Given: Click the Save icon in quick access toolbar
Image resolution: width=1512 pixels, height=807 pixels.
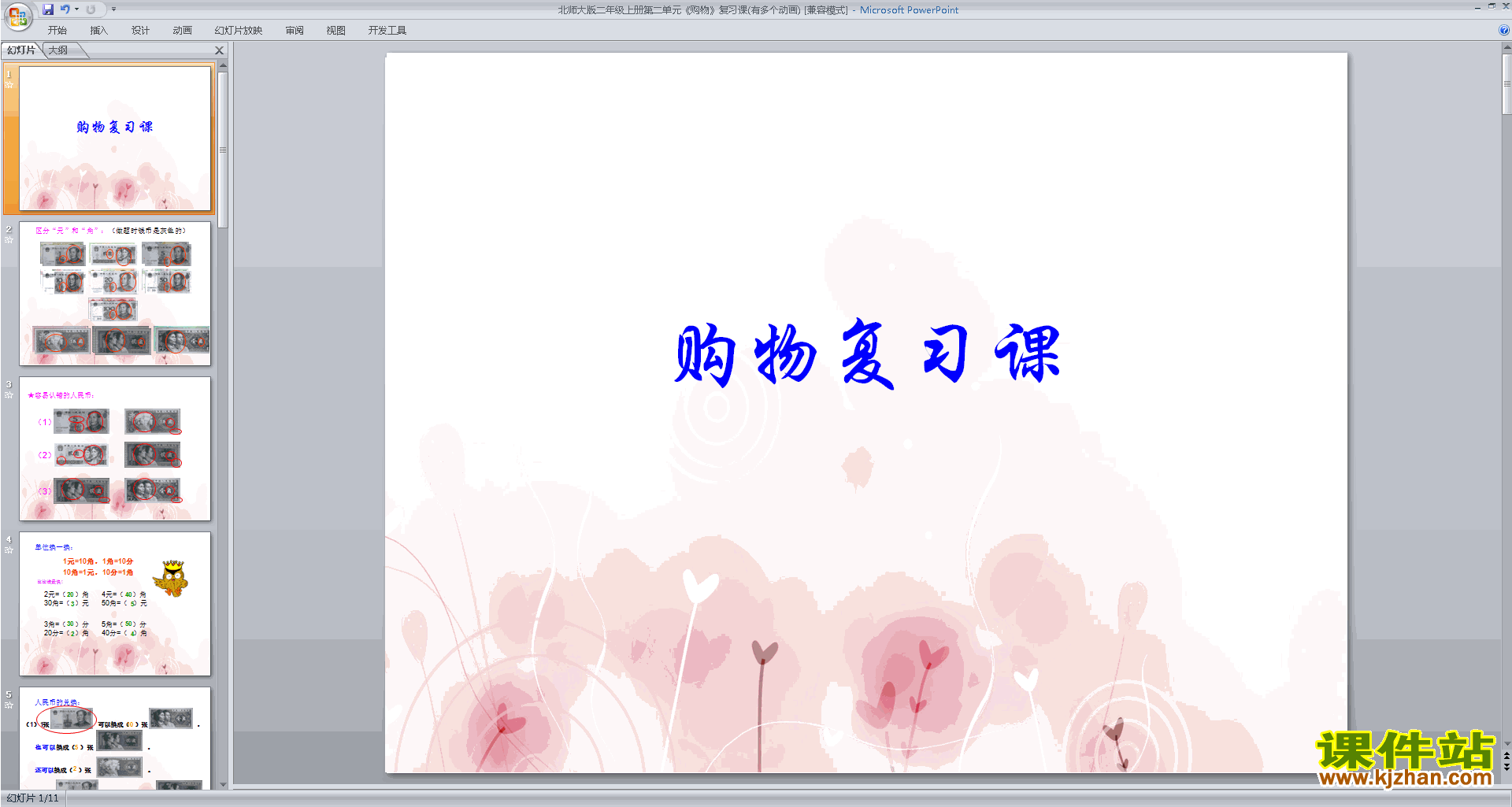Looking at the screenshot, I should tap(48, 9).
